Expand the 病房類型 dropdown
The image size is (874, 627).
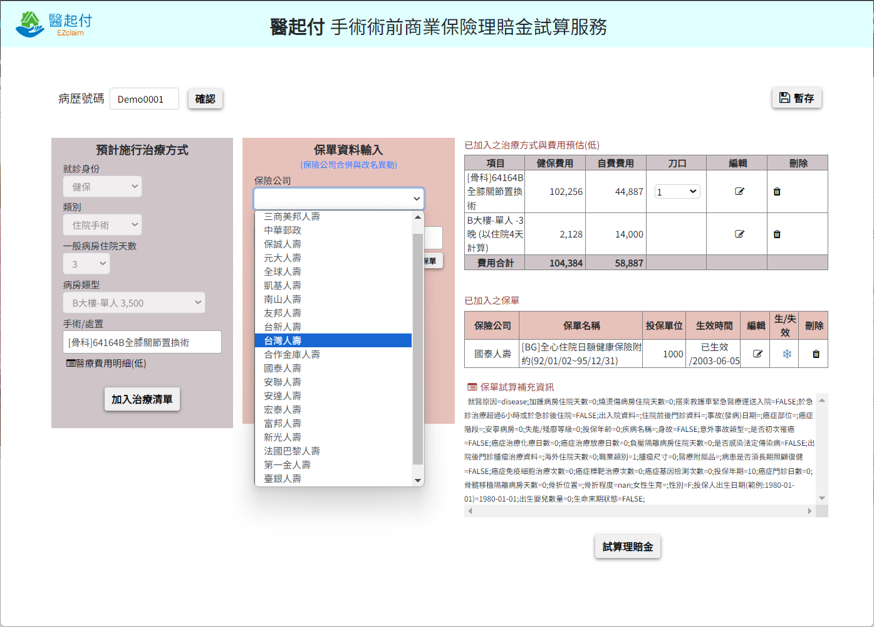point(134,302)
